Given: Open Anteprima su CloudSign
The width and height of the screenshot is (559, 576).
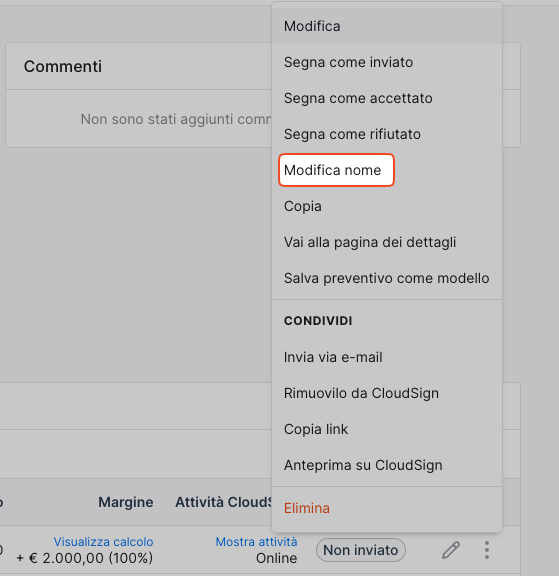Looking at the screenshot, I should click(x=387, y=465).
